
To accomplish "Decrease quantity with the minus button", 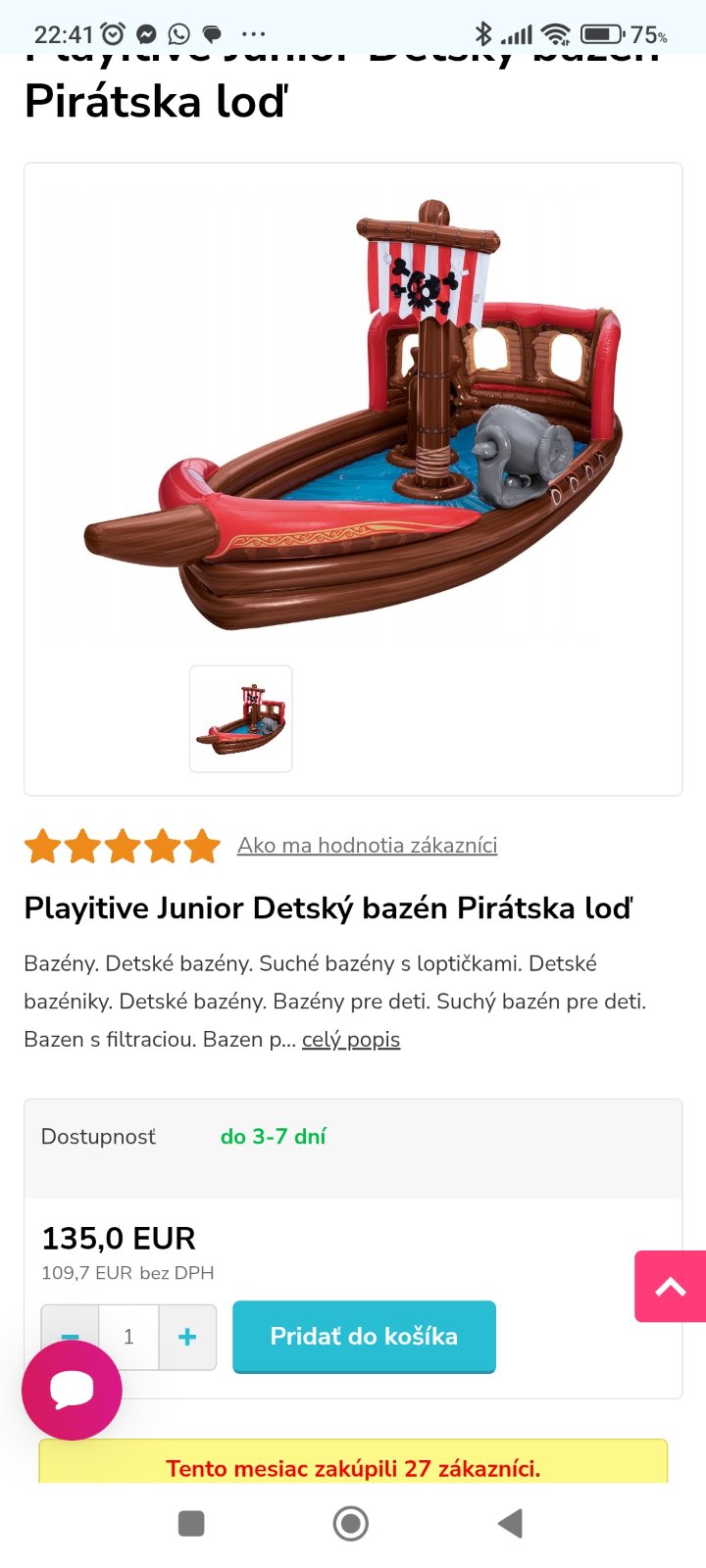I will (x=70, y=1337).
